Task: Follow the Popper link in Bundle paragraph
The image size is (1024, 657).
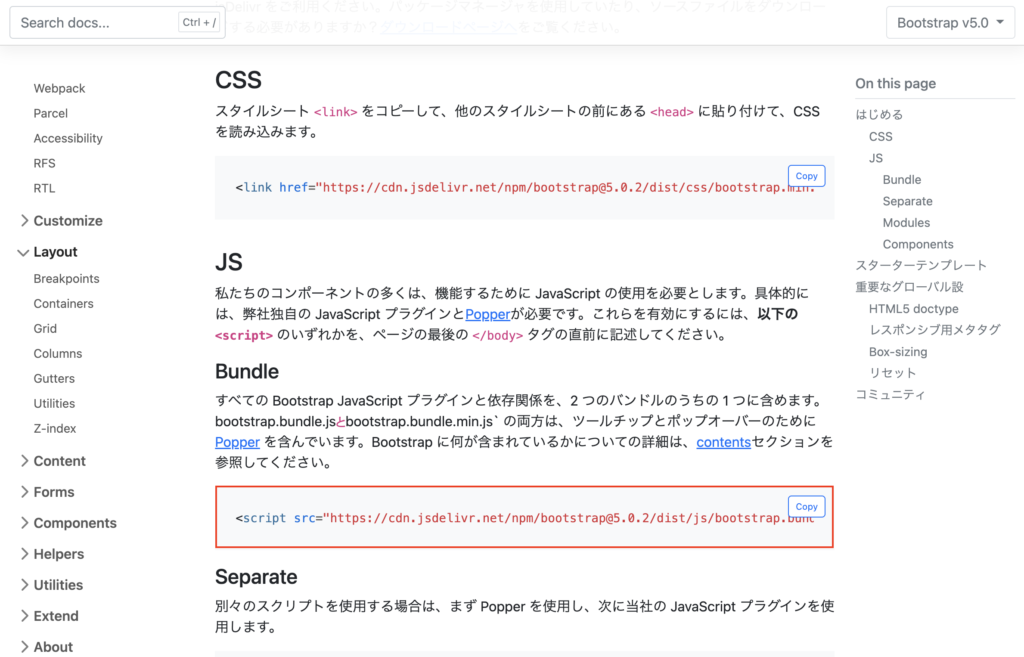Action: [x=237, y=442]
